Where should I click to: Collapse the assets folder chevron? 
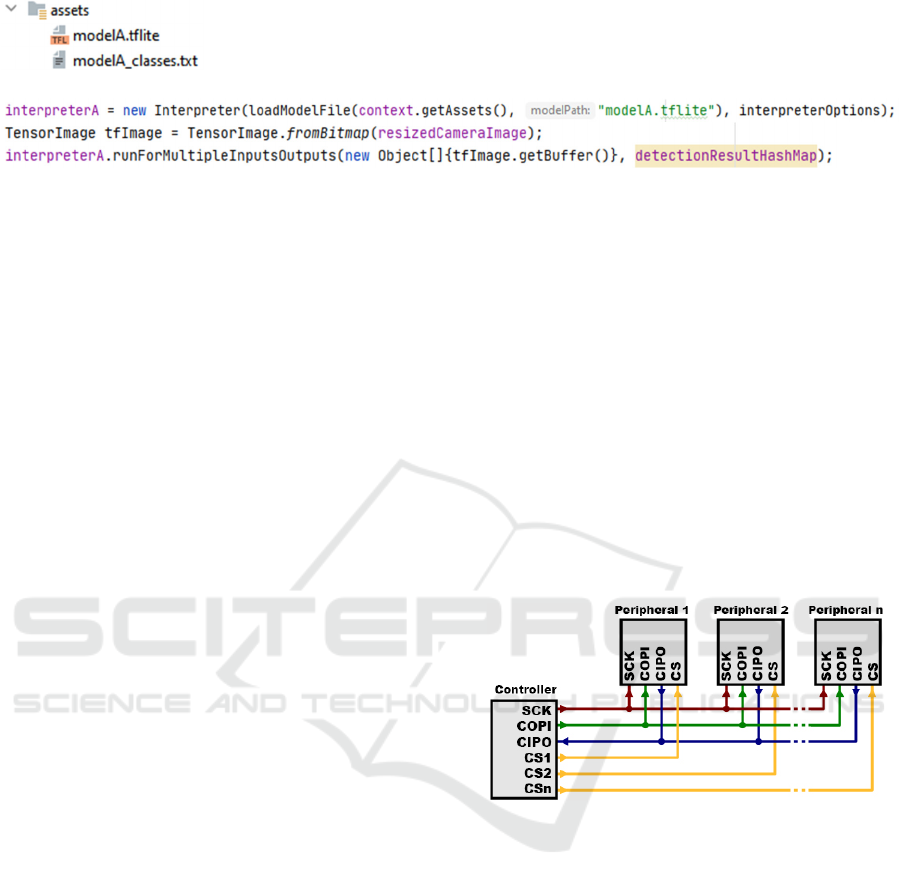point(11,12)
